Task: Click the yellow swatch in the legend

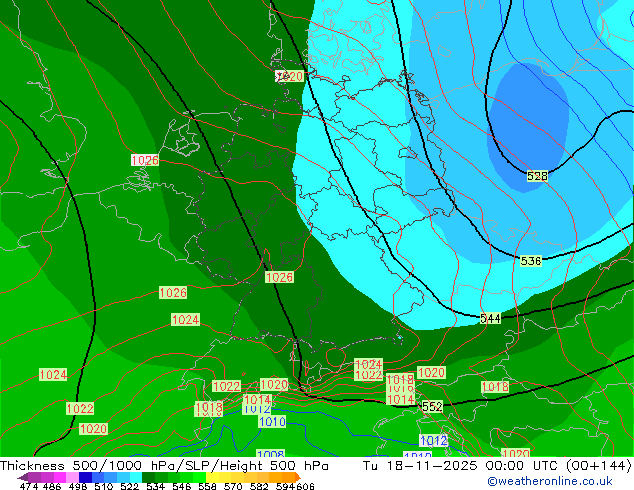Action: 212,477
